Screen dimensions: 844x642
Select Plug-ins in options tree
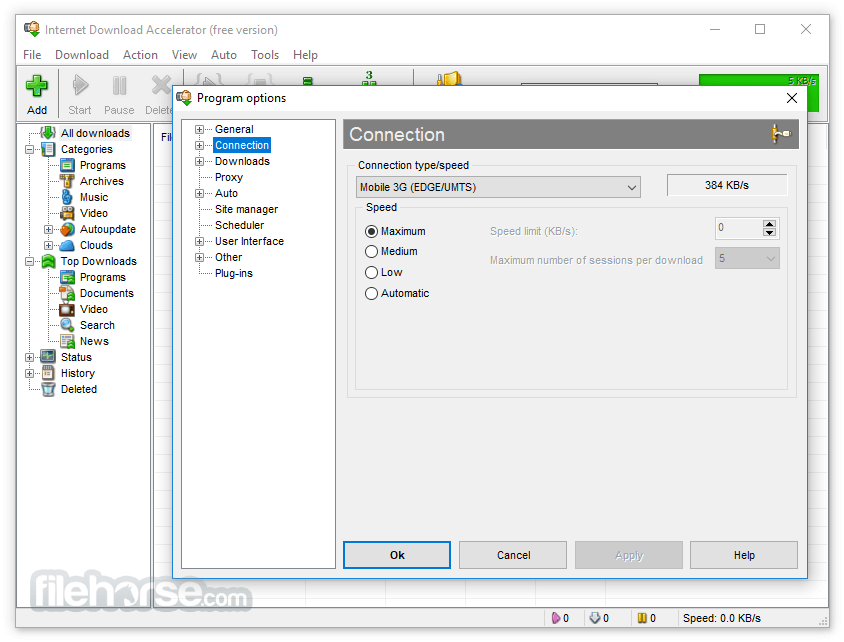coord(234,273)
